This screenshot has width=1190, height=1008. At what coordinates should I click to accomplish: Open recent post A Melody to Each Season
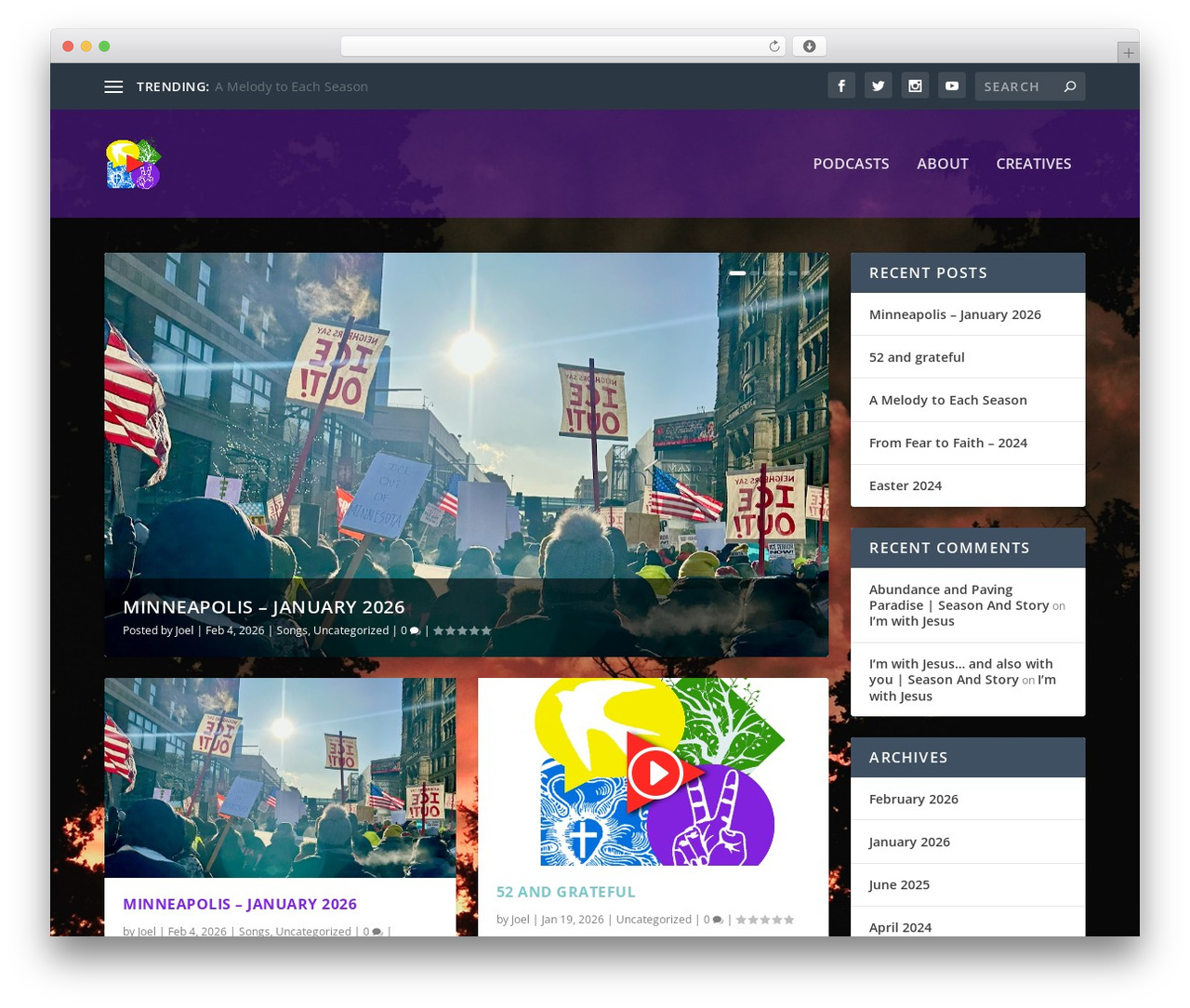pos(948,400)
